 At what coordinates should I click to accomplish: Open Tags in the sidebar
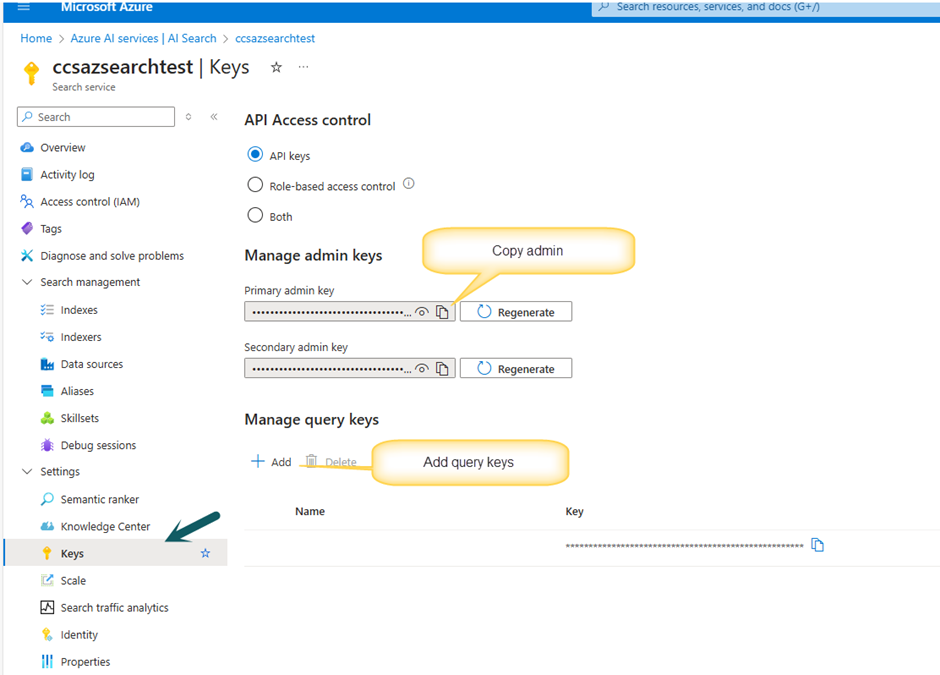click(51, 228)
